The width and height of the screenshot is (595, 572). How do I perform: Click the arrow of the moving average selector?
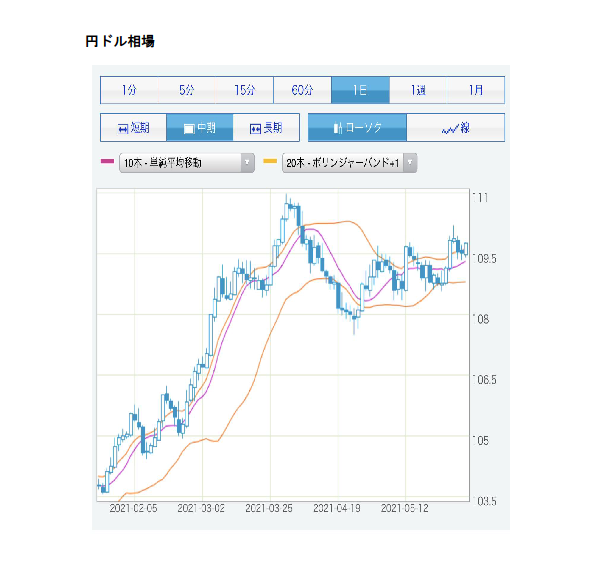tap(247, 163)
